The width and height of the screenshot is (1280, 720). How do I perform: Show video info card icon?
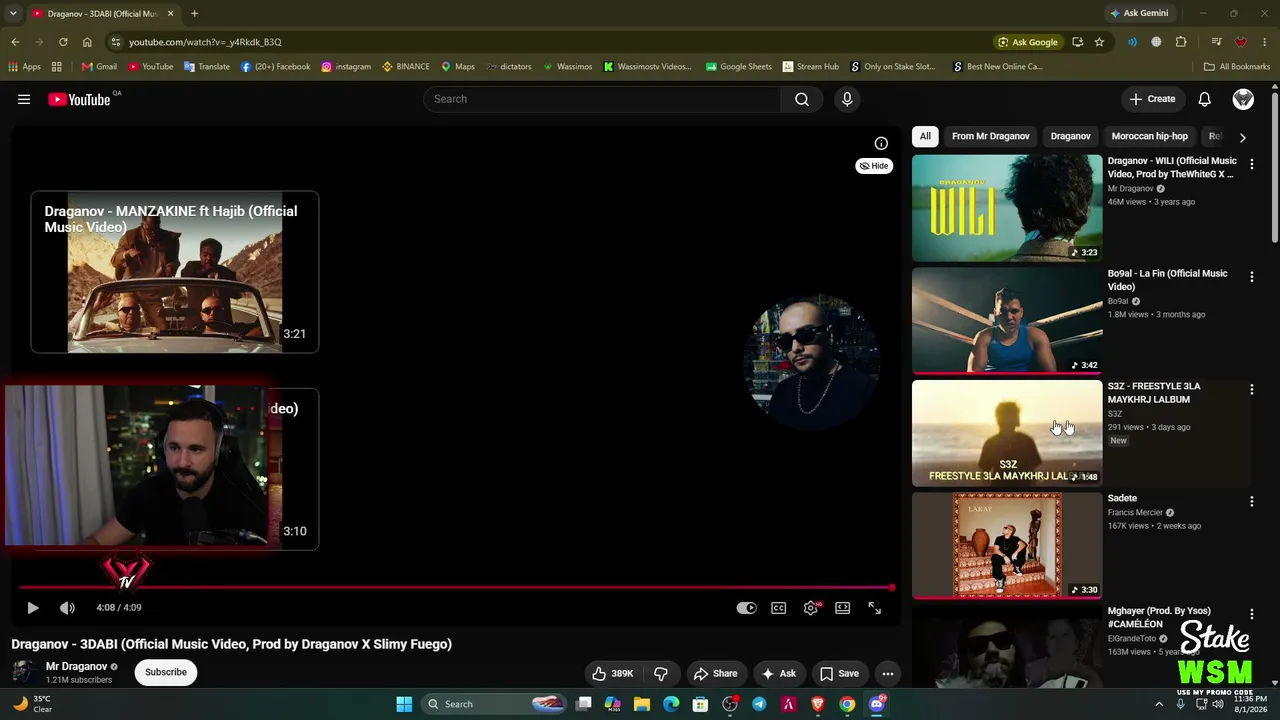coord(881,143)
